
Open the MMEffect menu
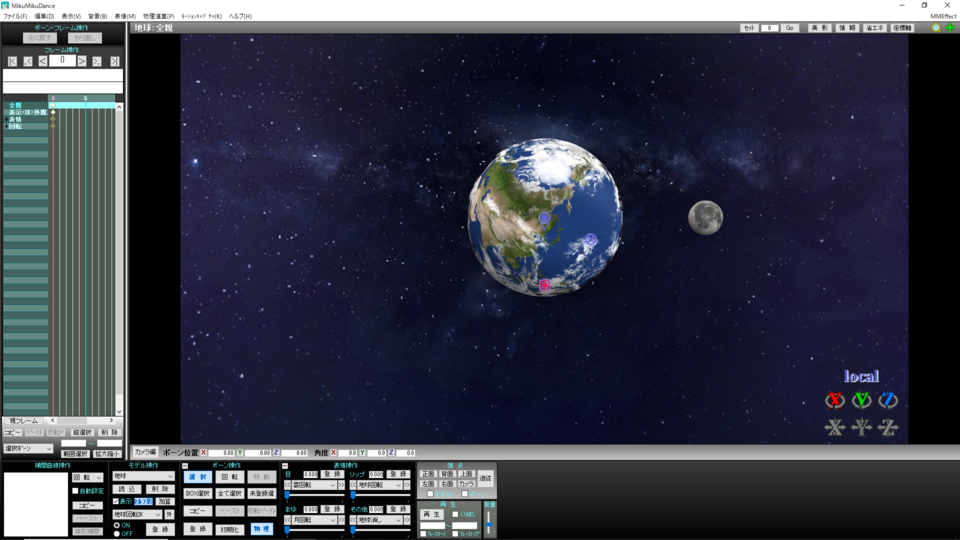tap(943, 17)
